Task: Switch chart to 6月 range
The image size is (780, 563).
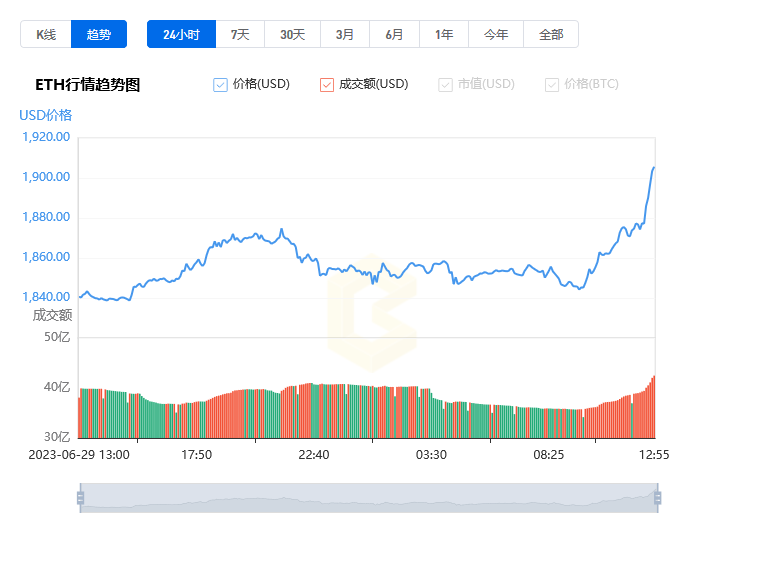Action: (x=394, y=34)
